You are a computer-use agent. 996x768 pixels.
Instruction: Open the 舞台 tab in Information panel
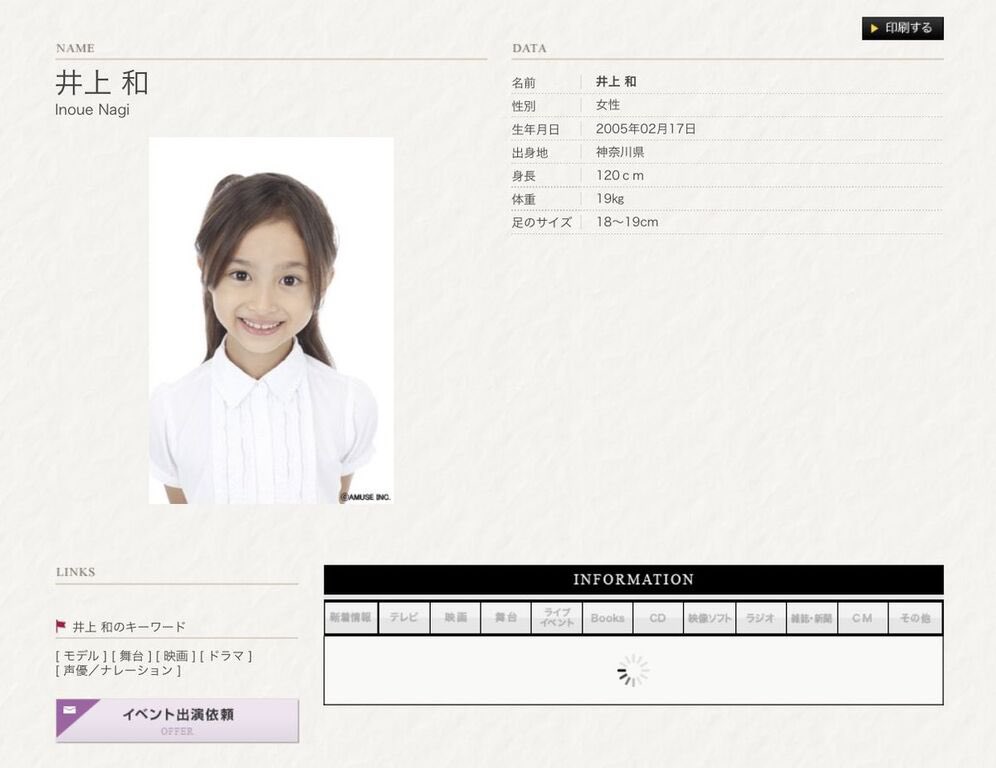[506, 617]
